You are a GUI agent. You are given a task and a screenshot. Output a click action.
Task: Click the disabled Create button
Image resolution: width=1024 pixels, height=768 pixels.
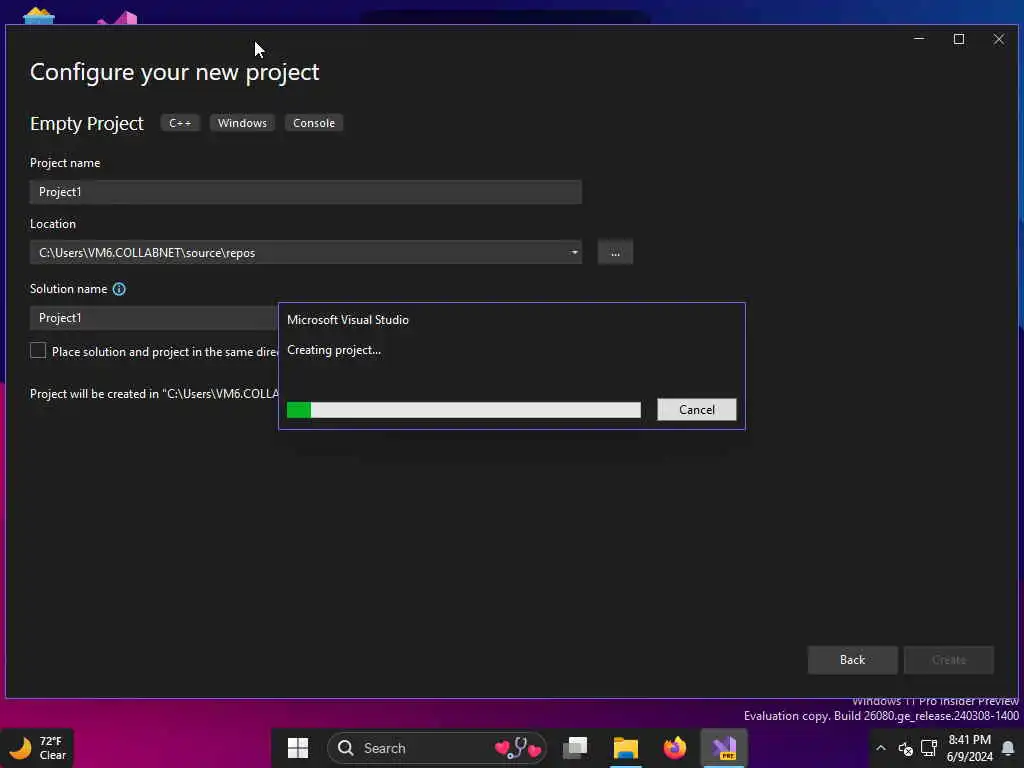(x=949, y=660)
